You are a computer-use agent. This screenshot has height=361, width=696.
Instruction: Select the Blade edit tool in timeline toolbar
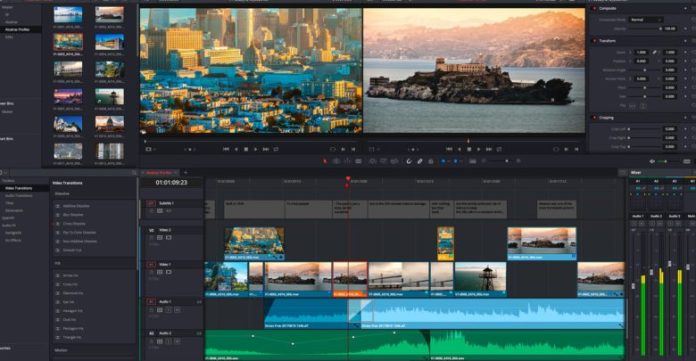pyautogui.click(x=359, y=161)
